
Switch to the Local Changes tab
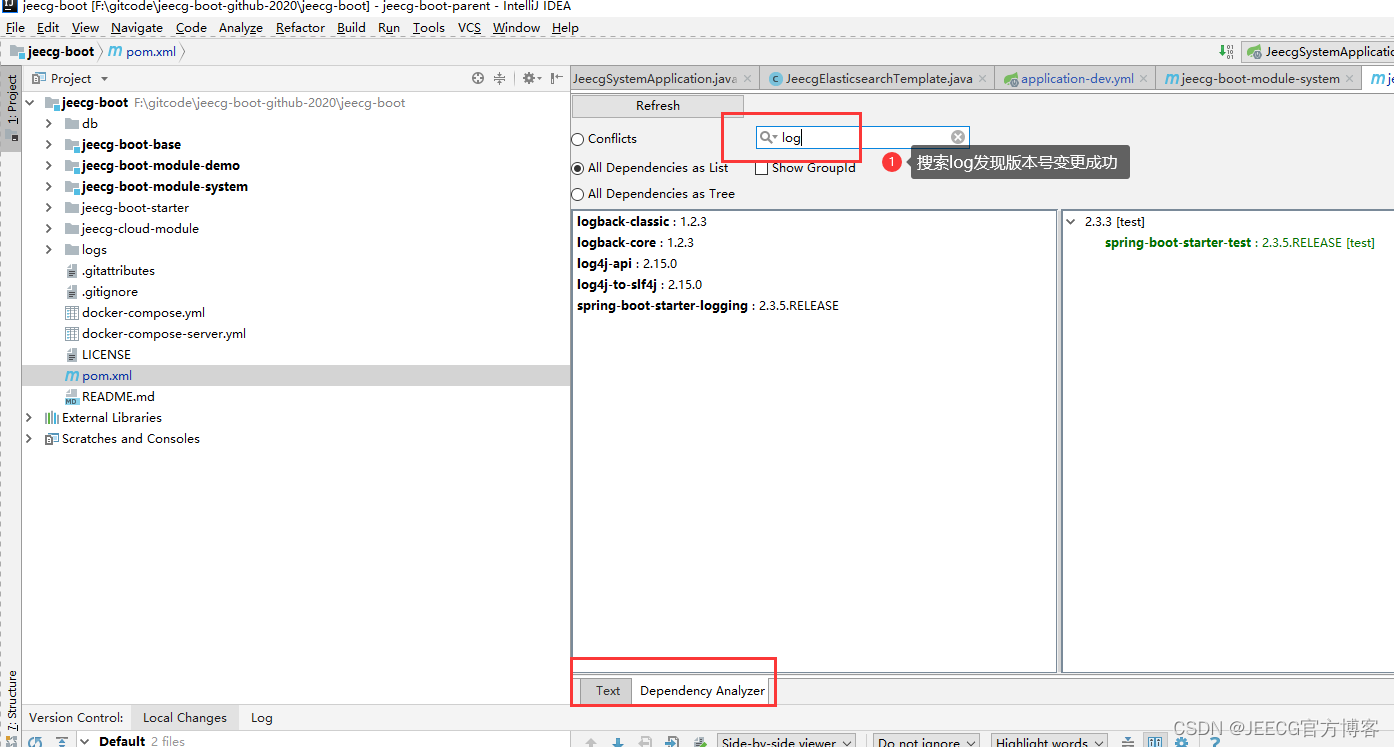tap(185, 718)
